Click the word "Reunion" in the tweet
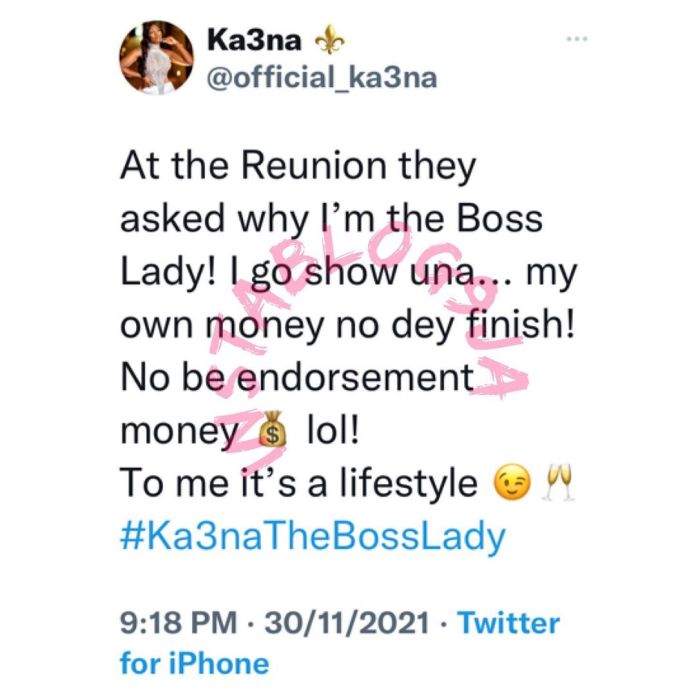The width and height of the screenshot is (696, 696). tap(316, 166)
